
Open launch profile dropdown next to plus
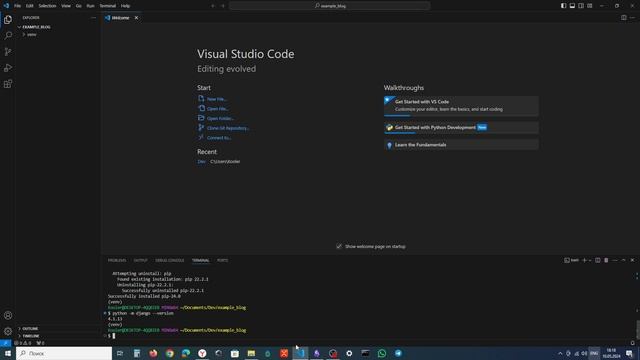coord(590,260)
